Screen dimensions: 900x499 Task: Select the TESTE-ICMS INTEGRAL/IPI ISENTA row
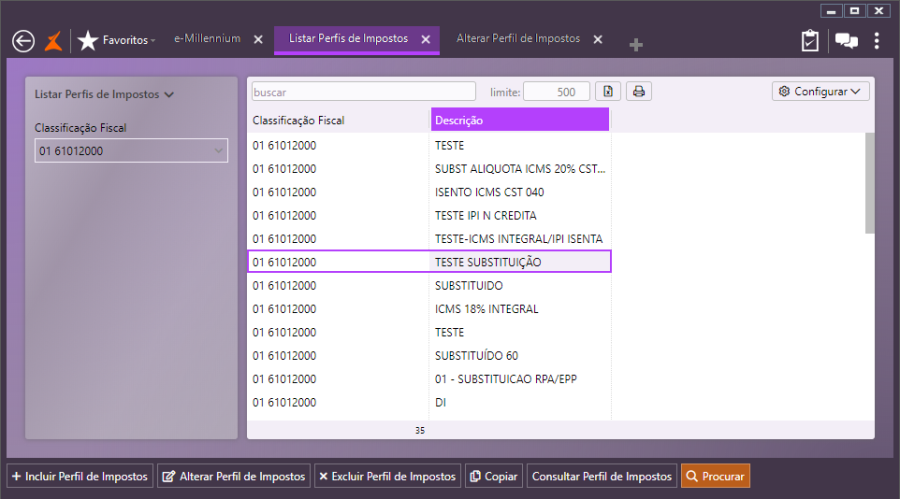429,239
